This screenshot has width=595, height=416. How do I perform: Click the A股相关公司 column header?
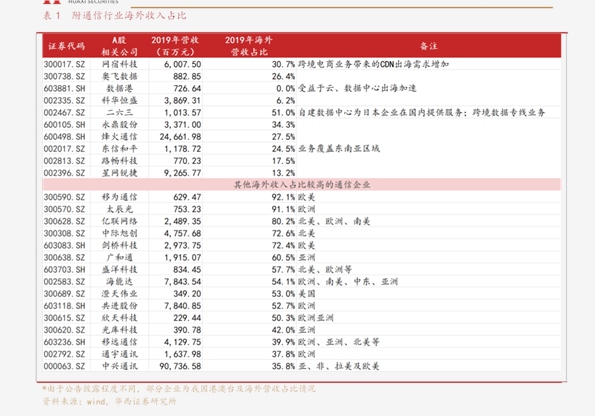120,46
